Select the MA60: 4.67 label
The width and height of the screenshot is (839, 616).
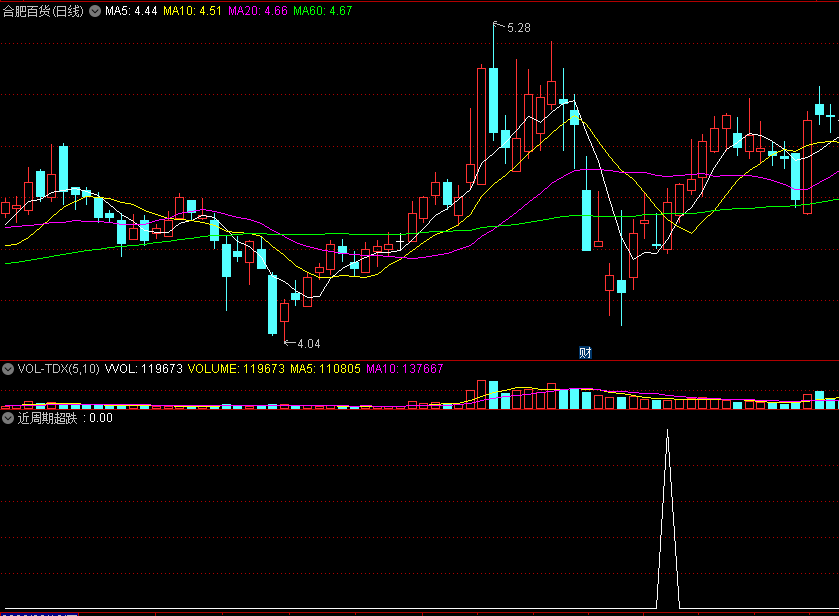(x=323, y=11)
